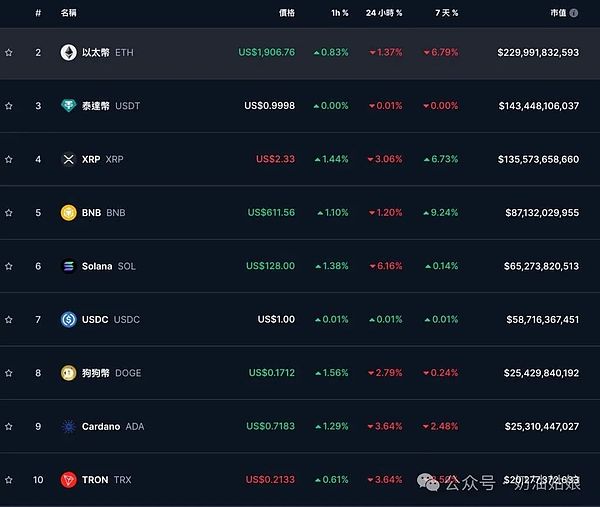
Task: Click the Dogecoin logo icon
Action: [x=68, y=373]
